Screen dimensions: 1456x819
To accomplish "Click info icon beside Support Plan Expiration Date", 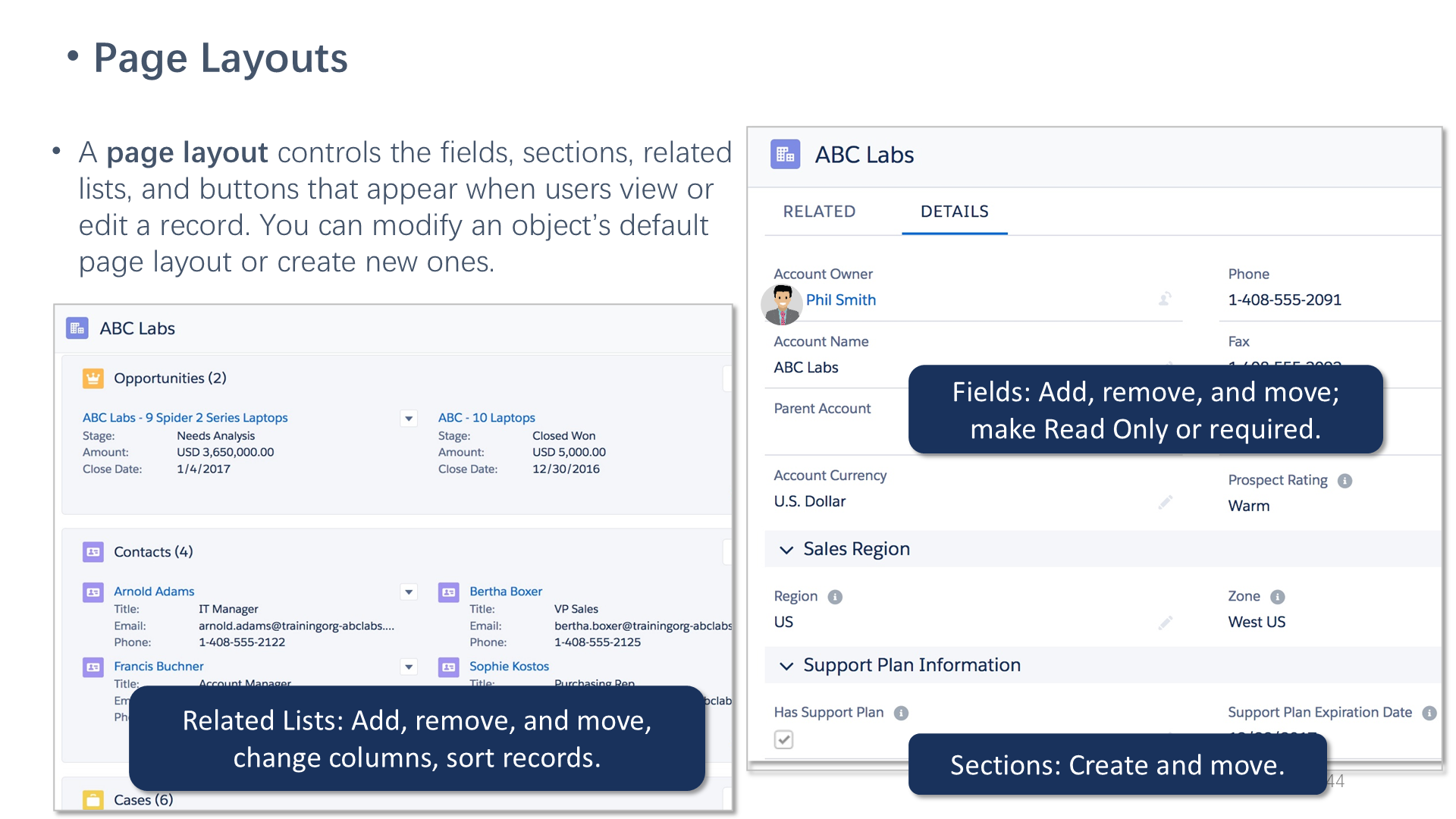I will tap(1429, 713).
